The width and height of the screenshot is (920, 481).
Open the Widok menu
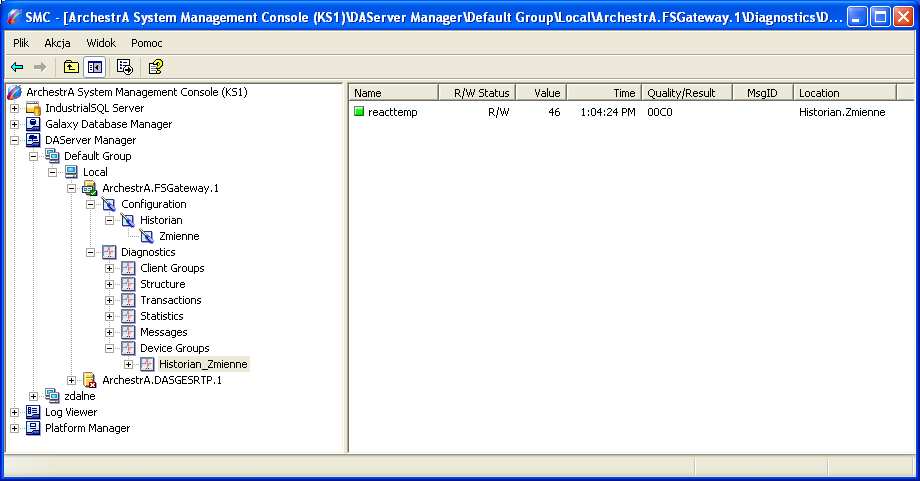[x=101, y=43]
